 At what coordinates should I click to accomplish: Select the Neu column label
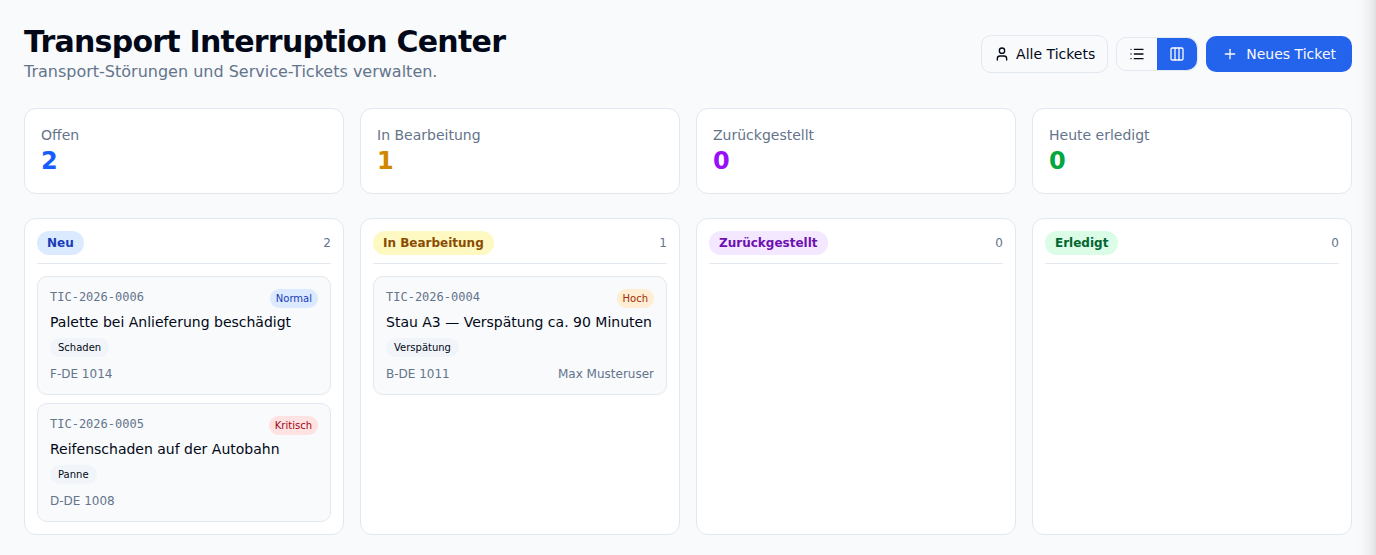coord(60,243)
